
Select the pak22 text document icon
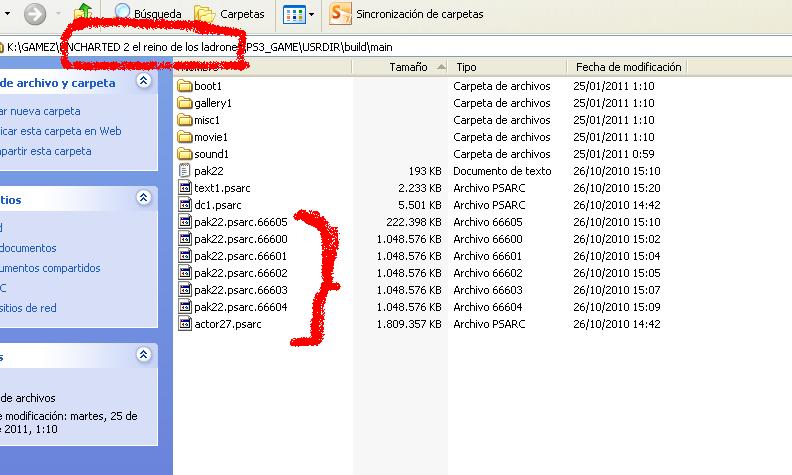pos(185,171)
